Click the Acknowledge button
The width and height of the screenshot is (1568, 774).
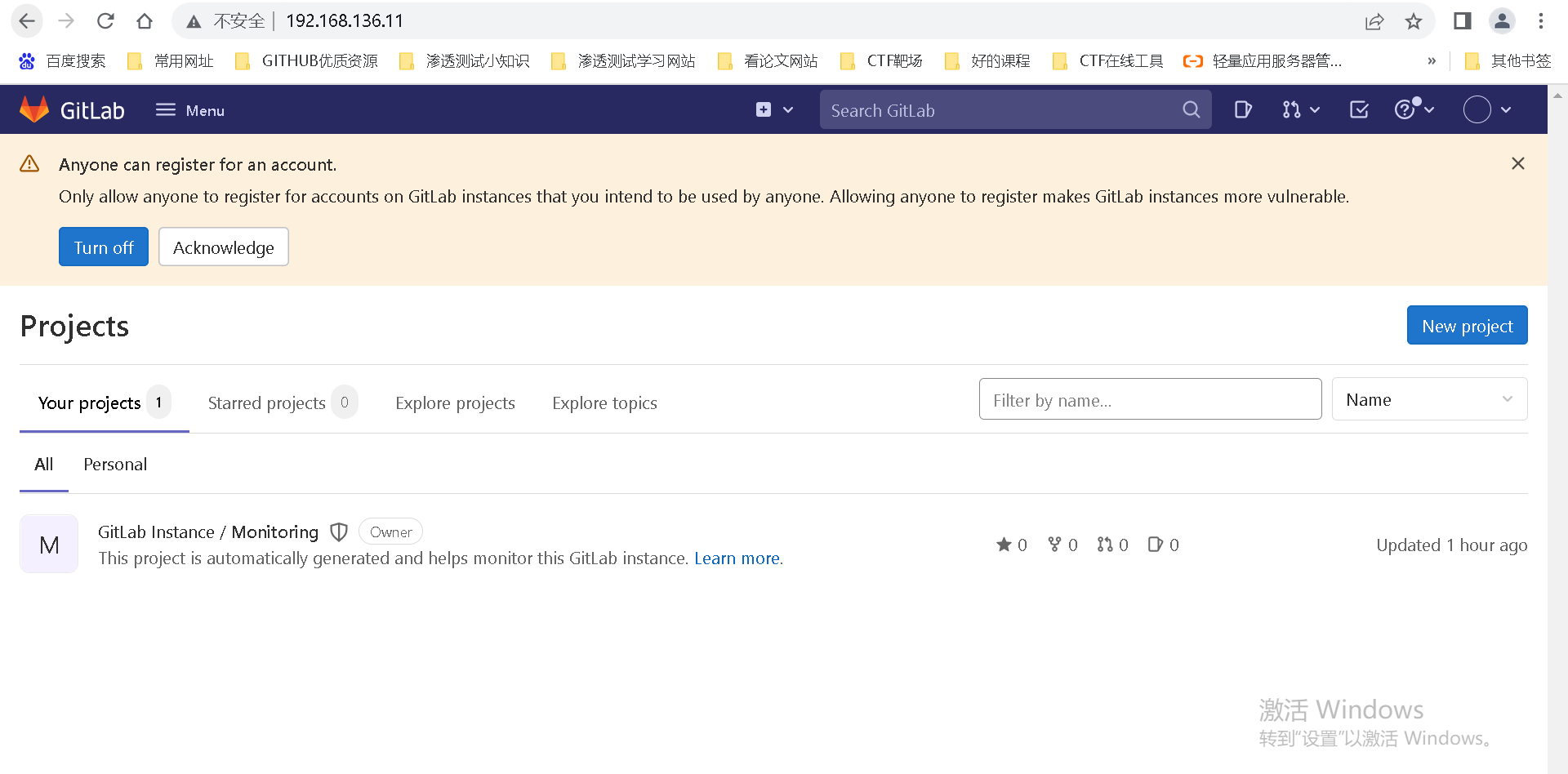224,247
